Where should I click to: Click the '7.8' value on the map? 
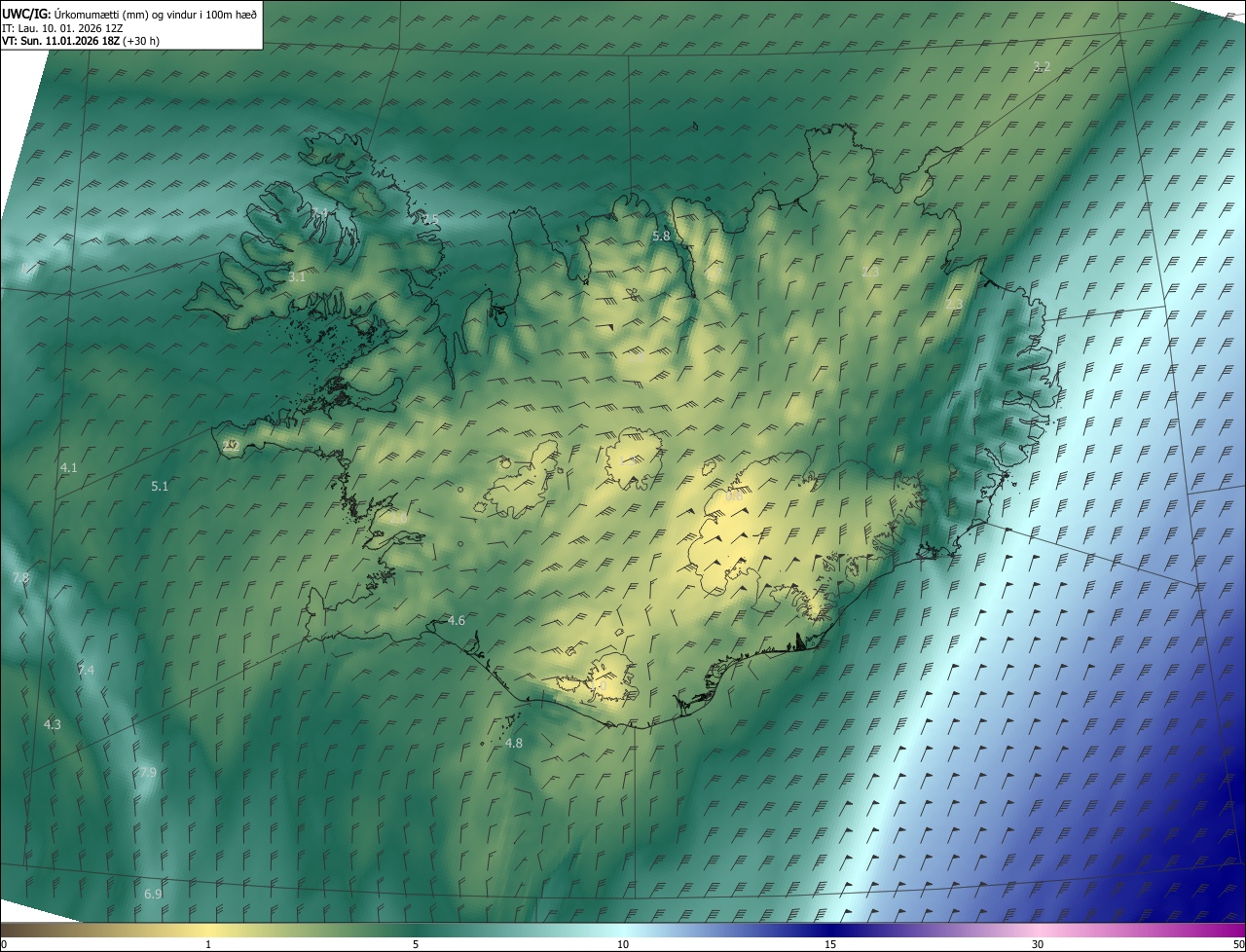point(20,578)
